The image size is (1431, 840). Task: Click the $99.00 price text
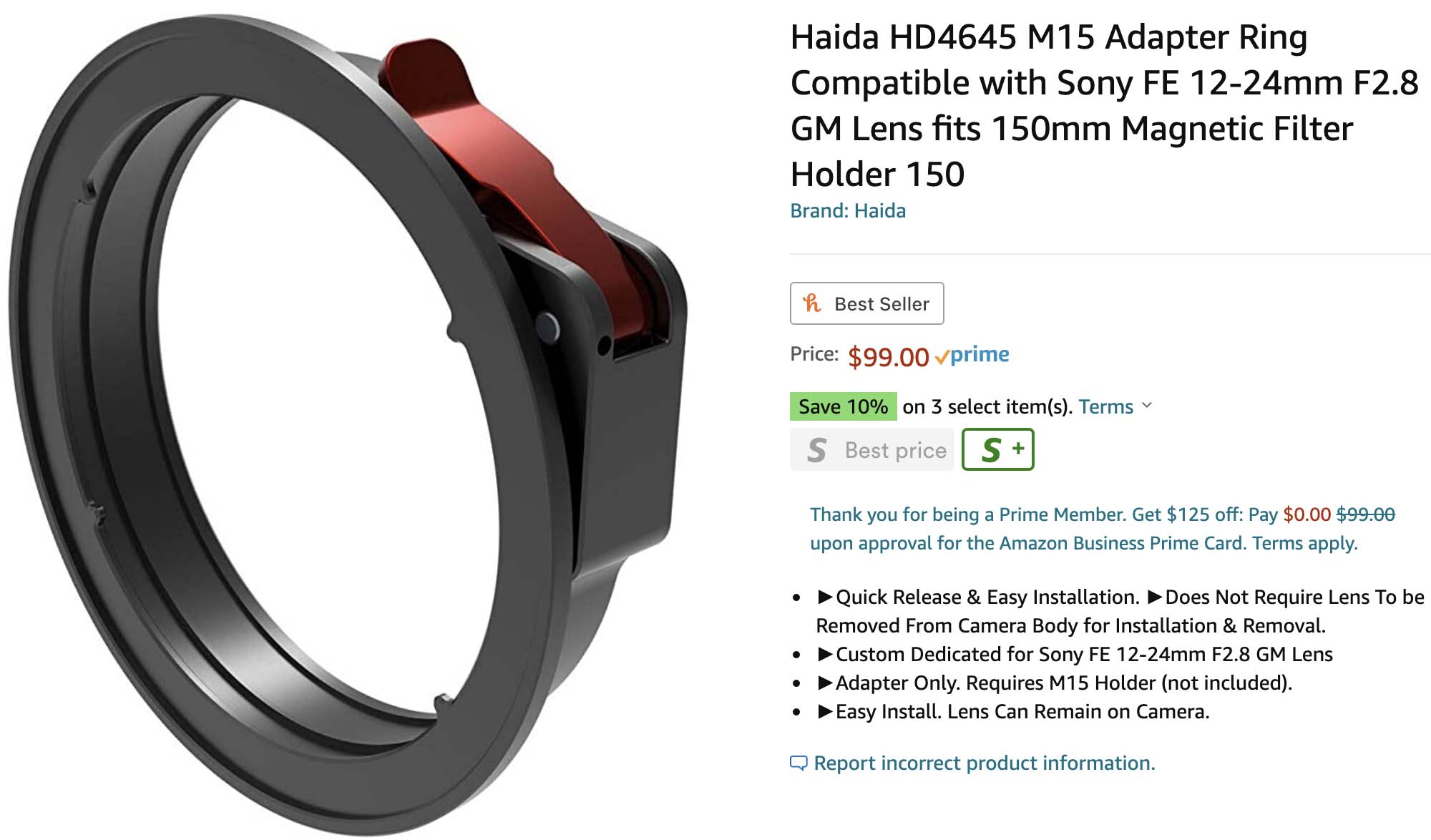[x=888, y=356]
